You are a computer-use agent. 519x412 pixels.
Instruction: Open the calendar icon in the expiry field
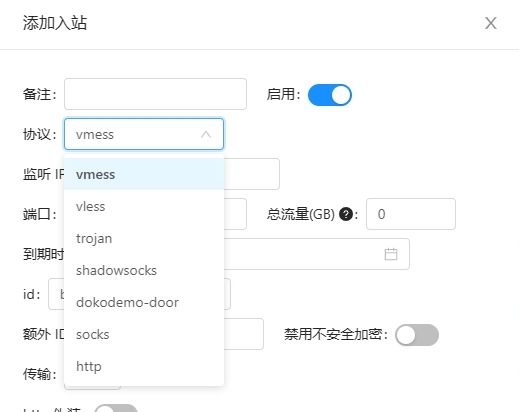[x=391, y=254]
